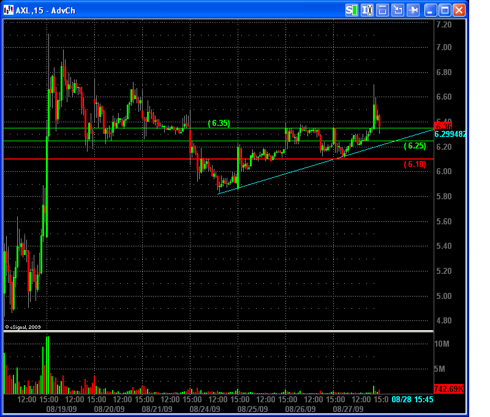Viewport: 490px width, 417px height.
Task: Click the 6.20 price axis label
Action: click(444, 147)
